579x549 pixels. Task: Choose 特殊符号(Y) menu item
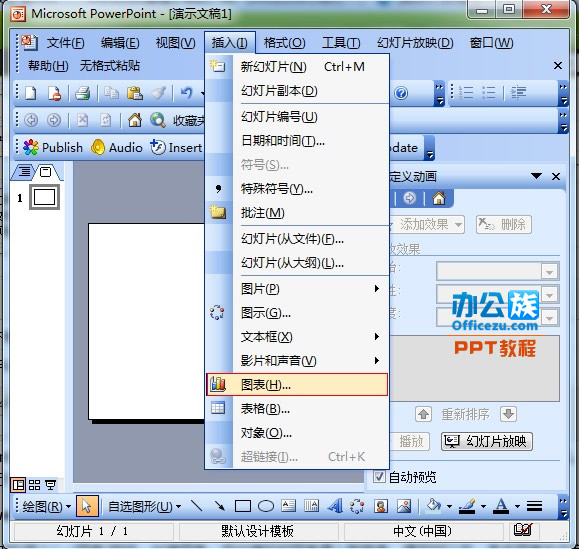(297, 189)
